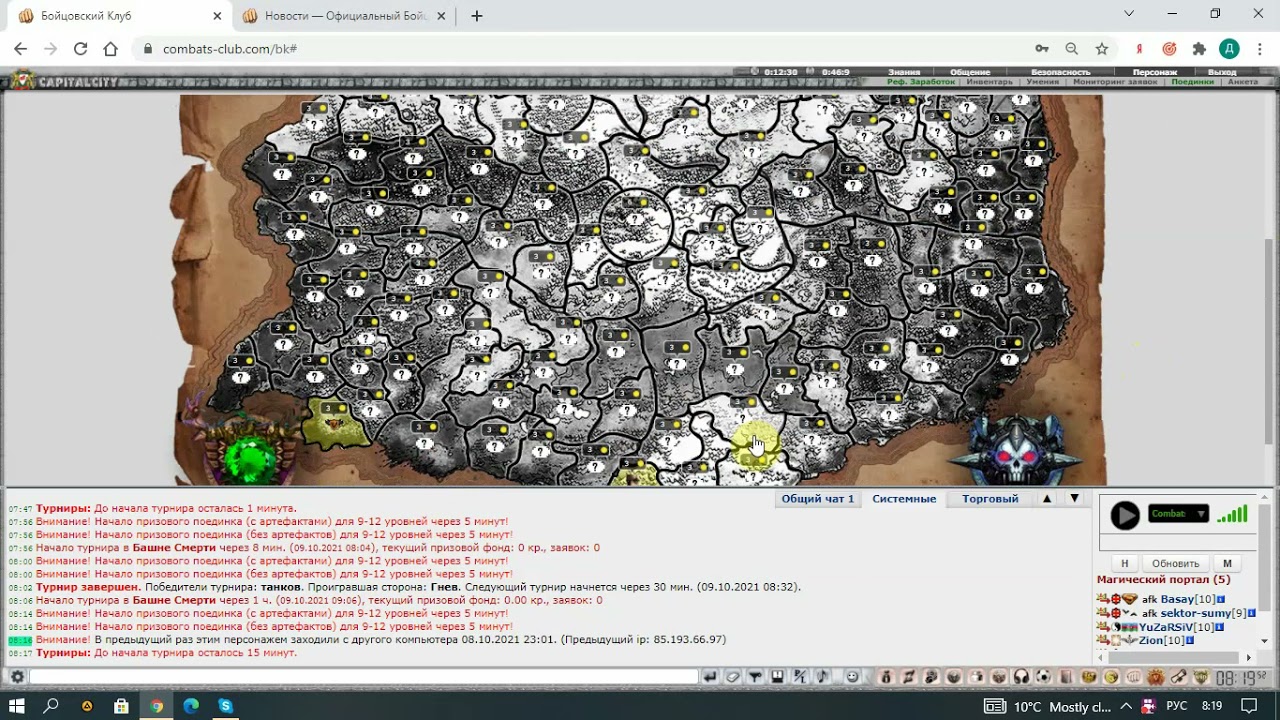Bookmark this page with the star icon
The width and height of the screenshot is (1280, 720).
1101,48
